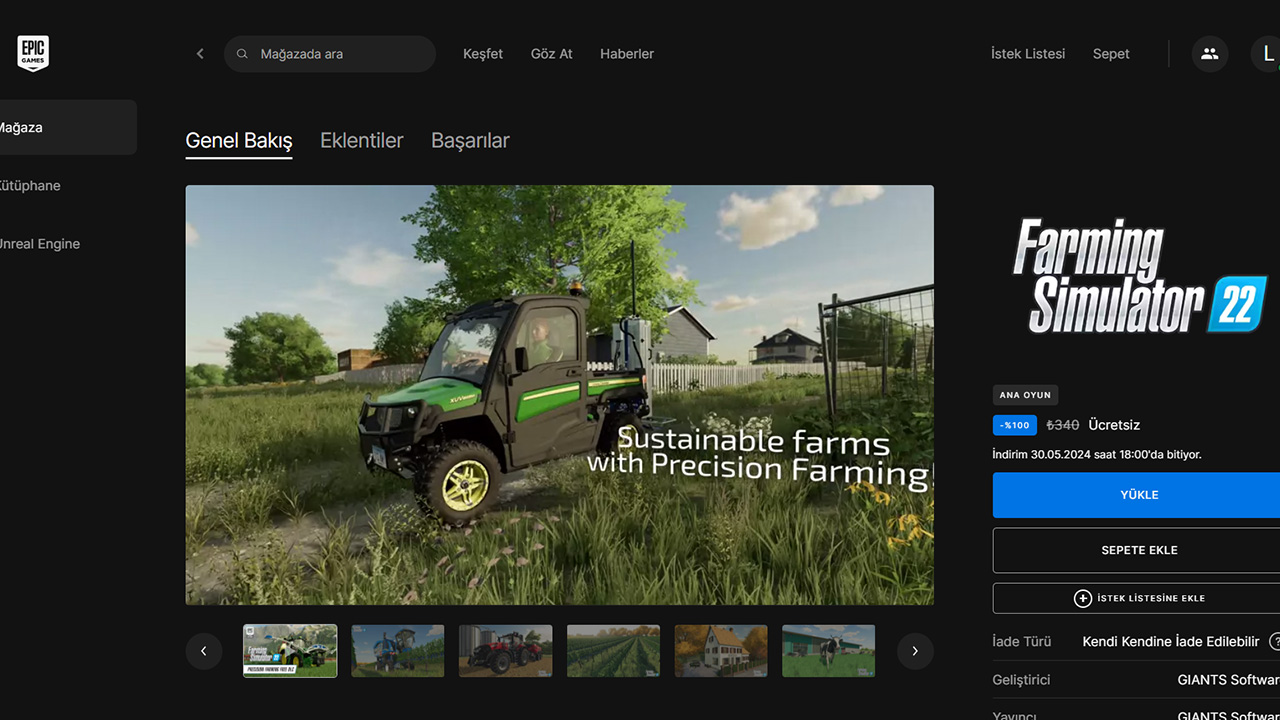Click the magnifier search icon
Viewport: 1280px width, 720px height.
(242, 54)
